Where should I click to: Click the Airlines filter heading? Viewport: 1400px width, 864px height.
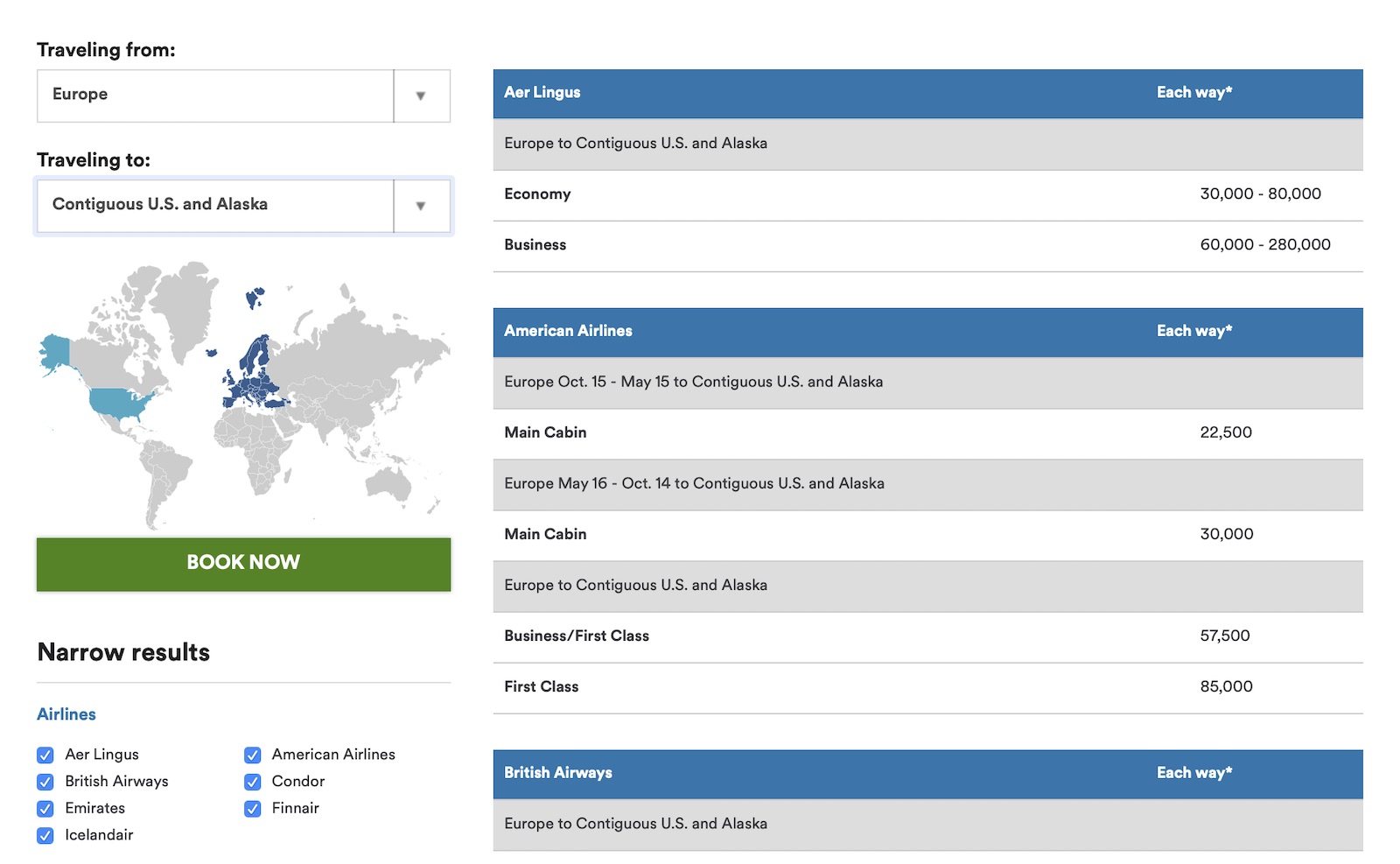66,714
